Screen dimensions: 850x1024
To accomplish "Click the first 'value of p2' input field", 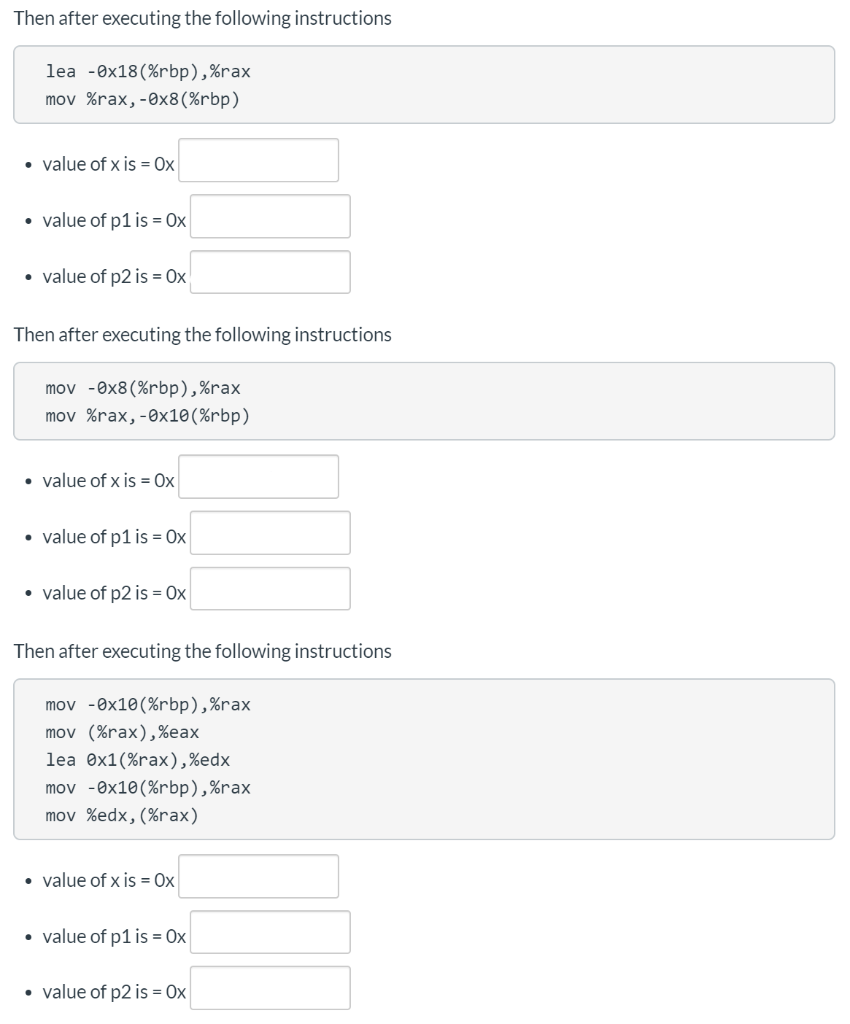I will pyautogui.click(x=270, y=273).
